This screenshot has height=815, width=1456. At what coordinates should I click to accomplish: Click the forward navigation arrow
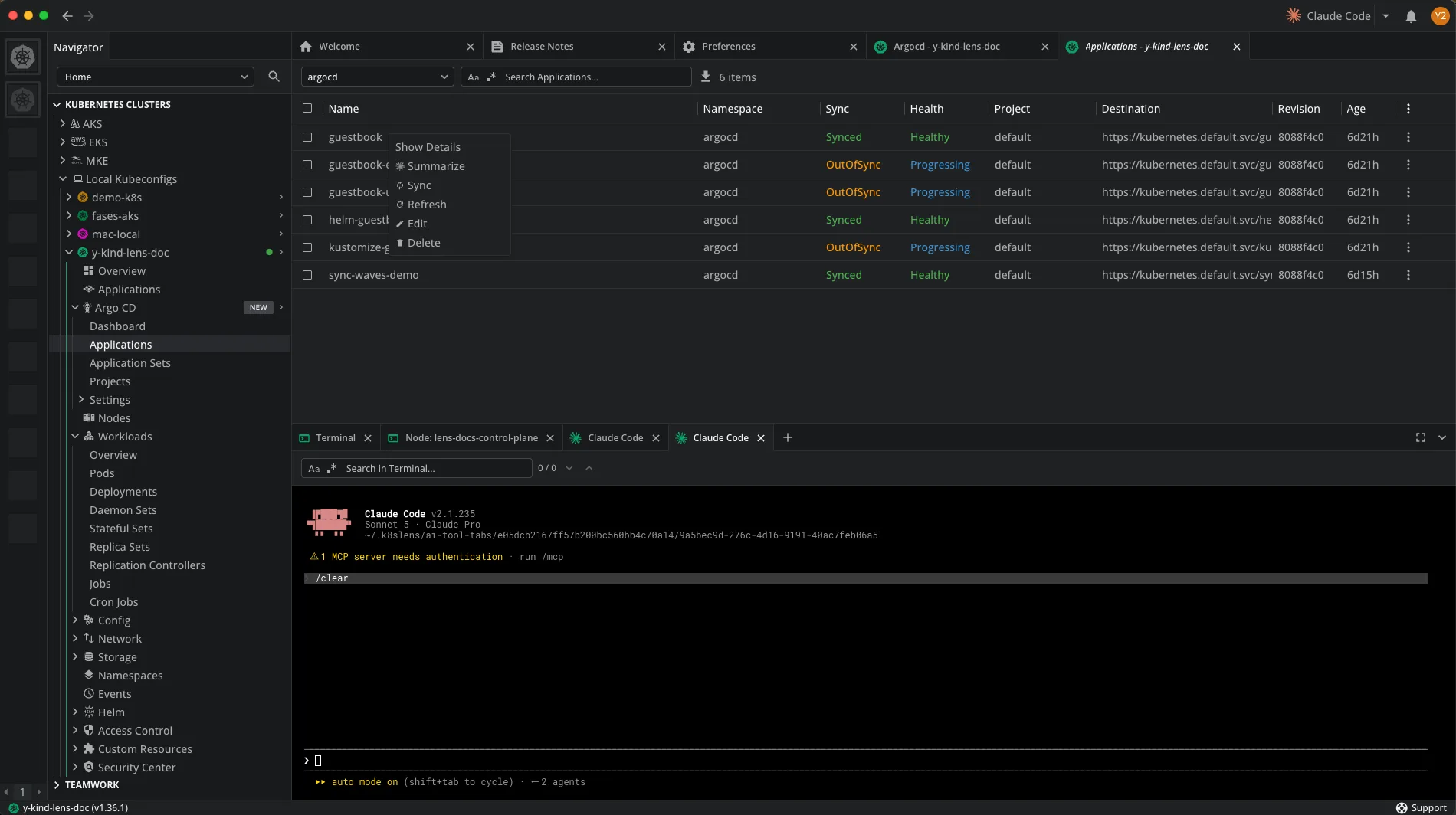(89, 15)
